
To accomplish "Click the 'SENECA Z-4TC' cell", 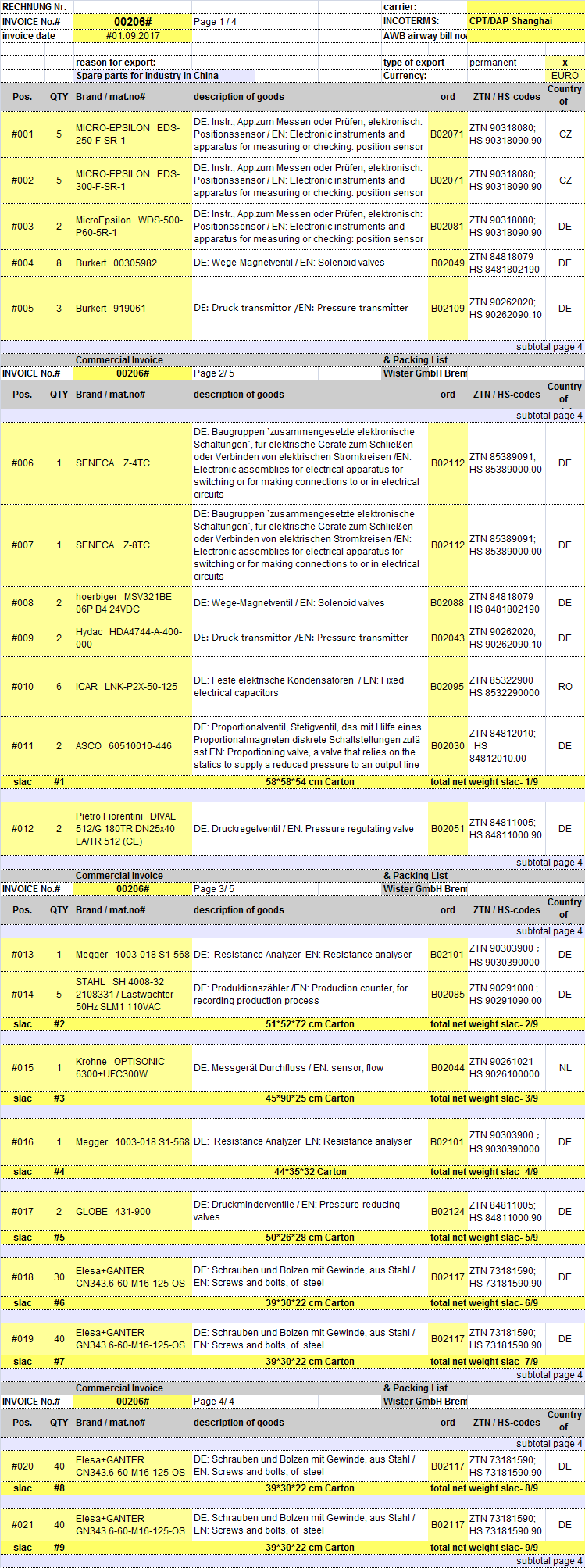I will (133, 463).
